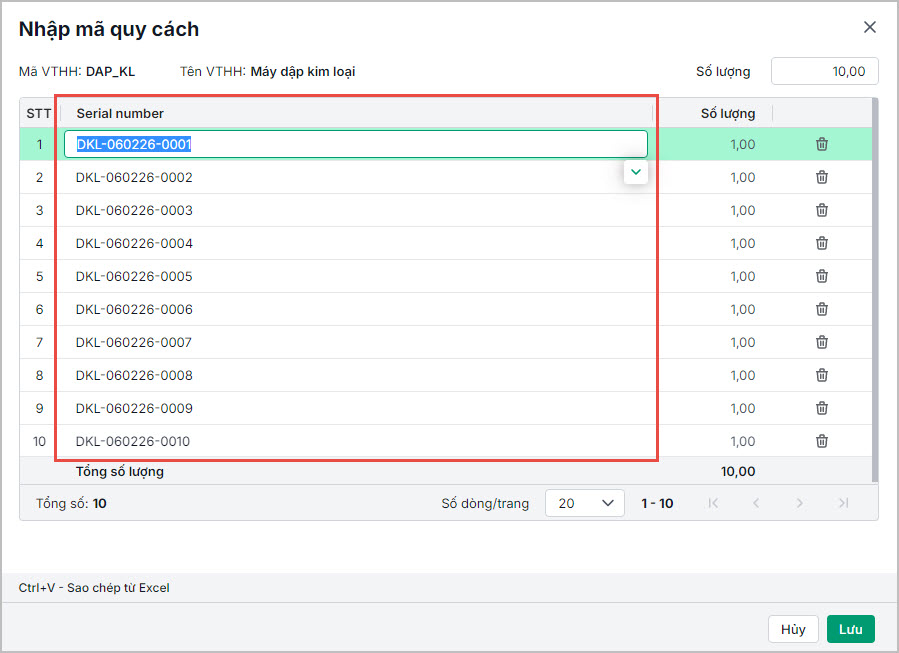Delete row with serial DKL-060226-0010
899x653 pixels.
[822, 441]
